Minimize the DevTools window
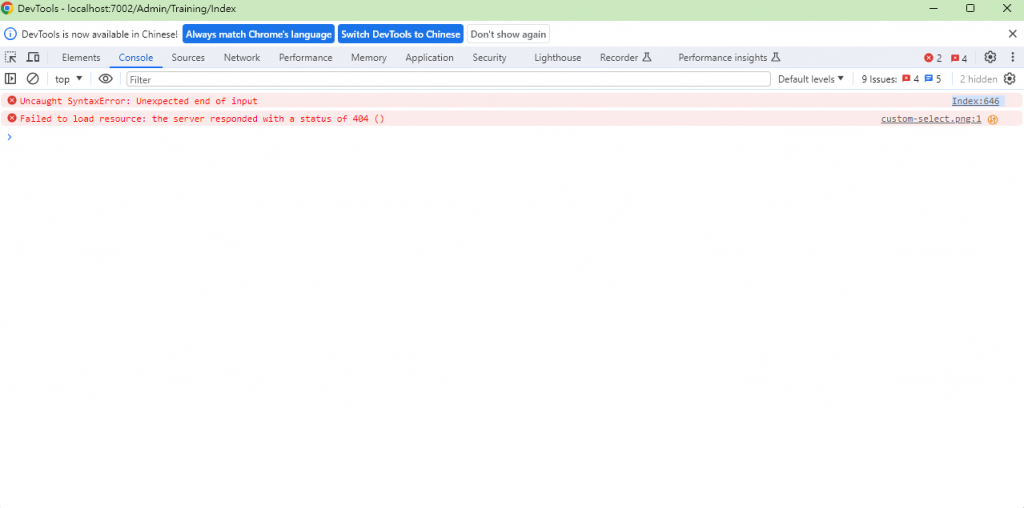Screen dimensions: 1024x508 pyautogui.click(x=934, y=8)
